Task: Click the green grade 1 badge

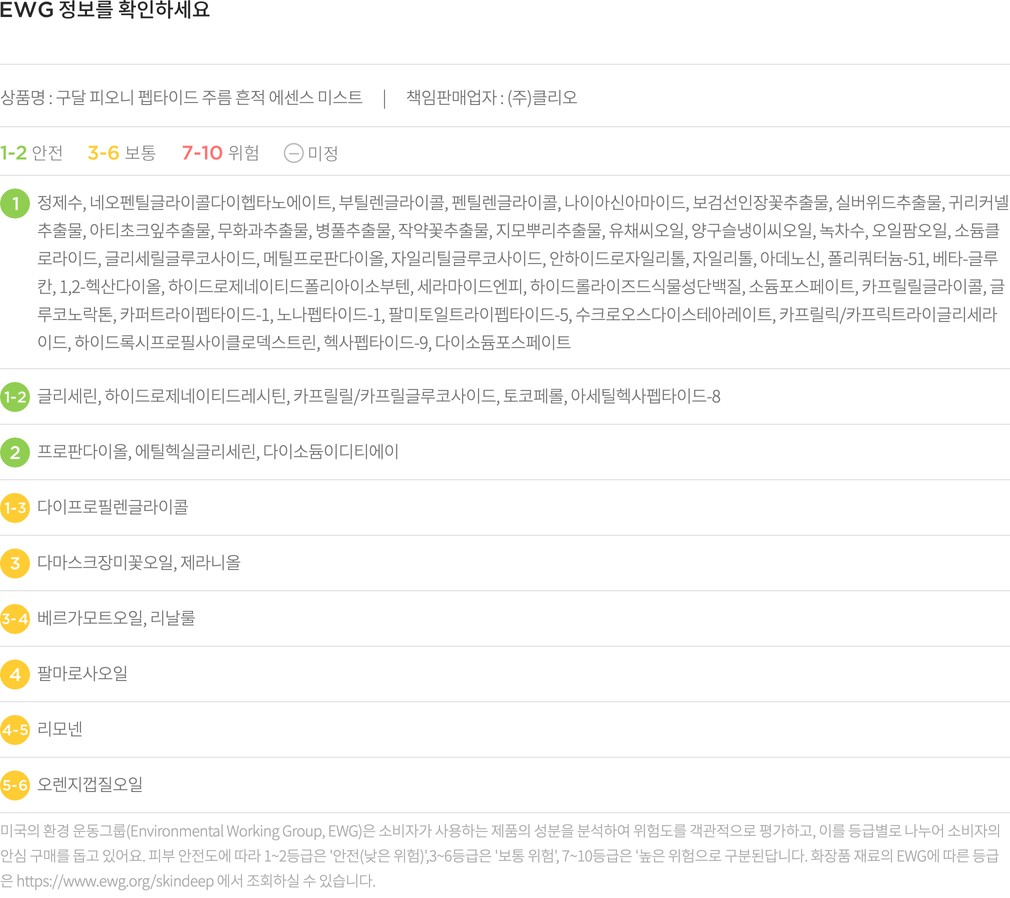Action: pos(15,204)
